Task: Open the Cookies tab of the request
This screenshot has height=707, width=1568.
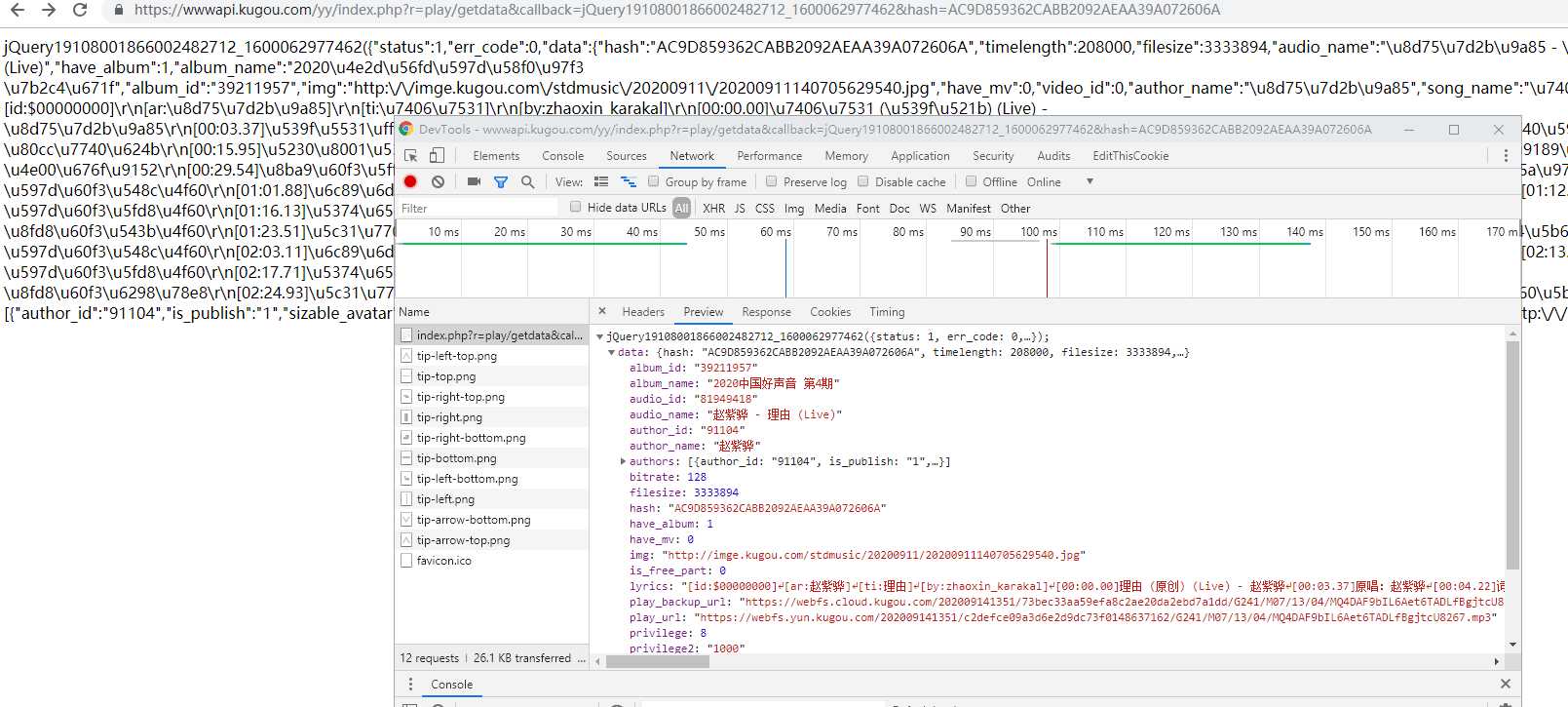Action: (x=830, y=312)
